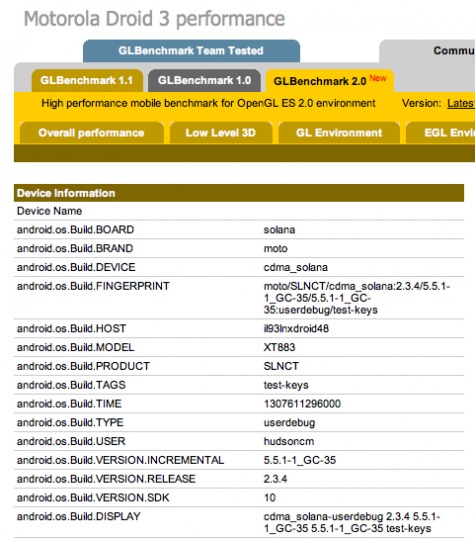
Task: Open the GL Environment tab
Action: coord(339,133)
